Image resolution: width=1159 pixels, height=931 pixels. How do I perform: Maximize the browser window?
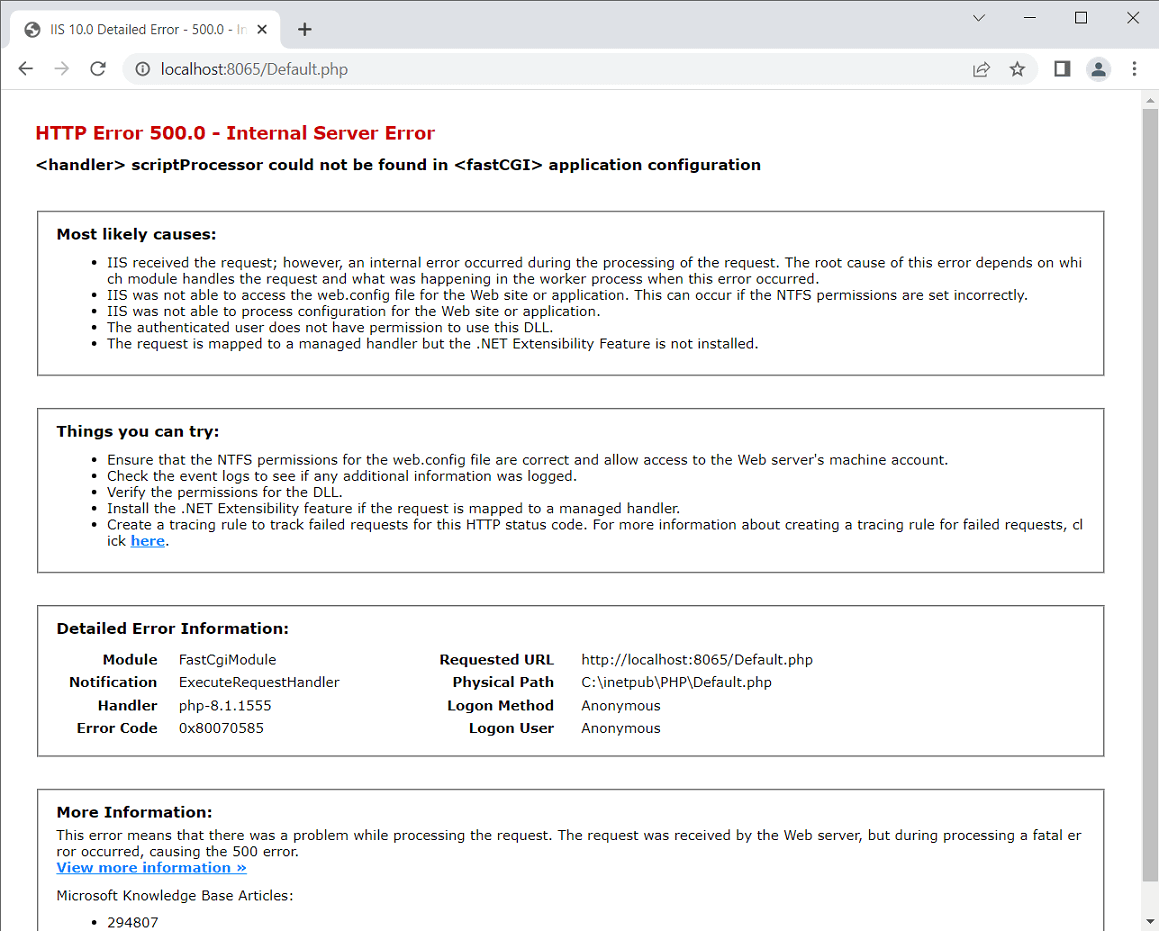tap(1081, 18)
